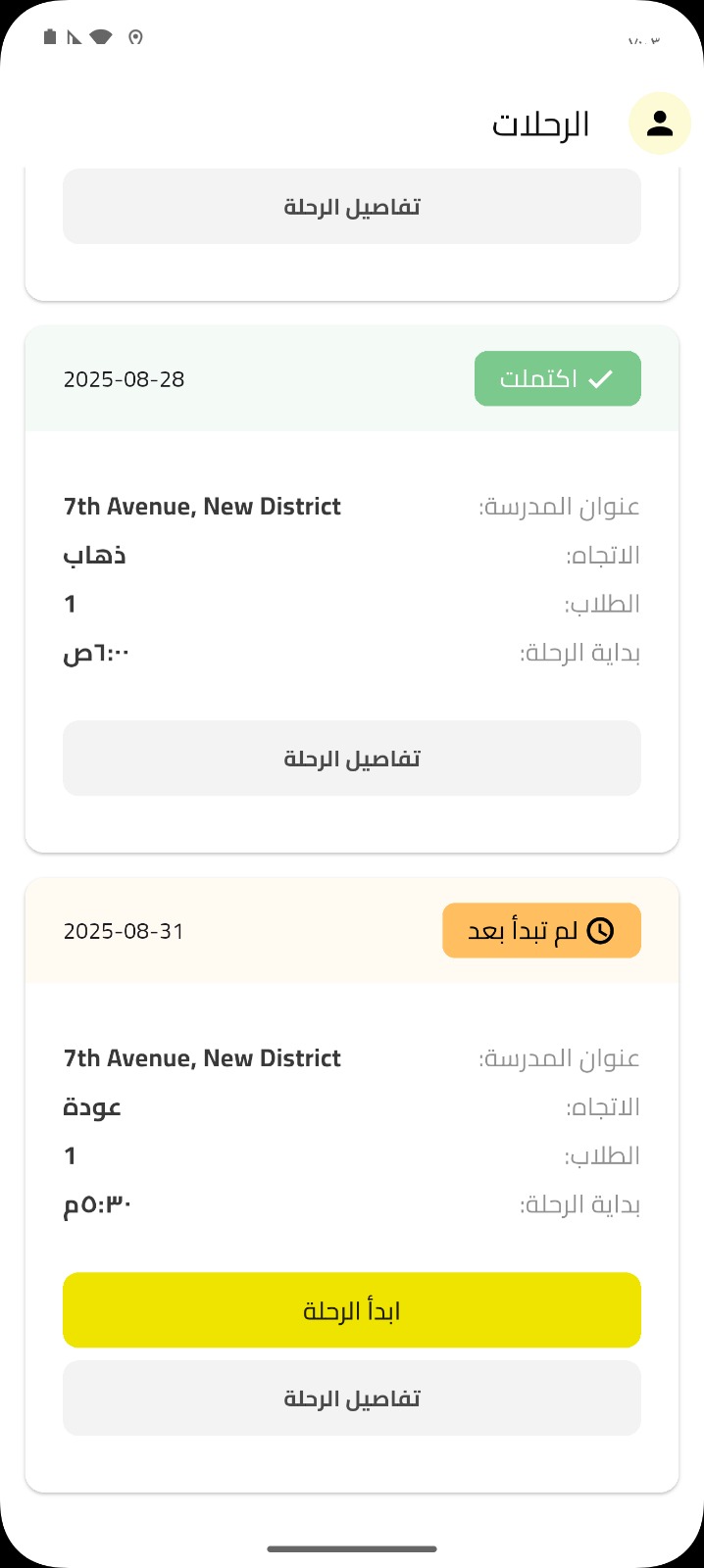Click the الرحلات page title

click(x=540, y=124)
